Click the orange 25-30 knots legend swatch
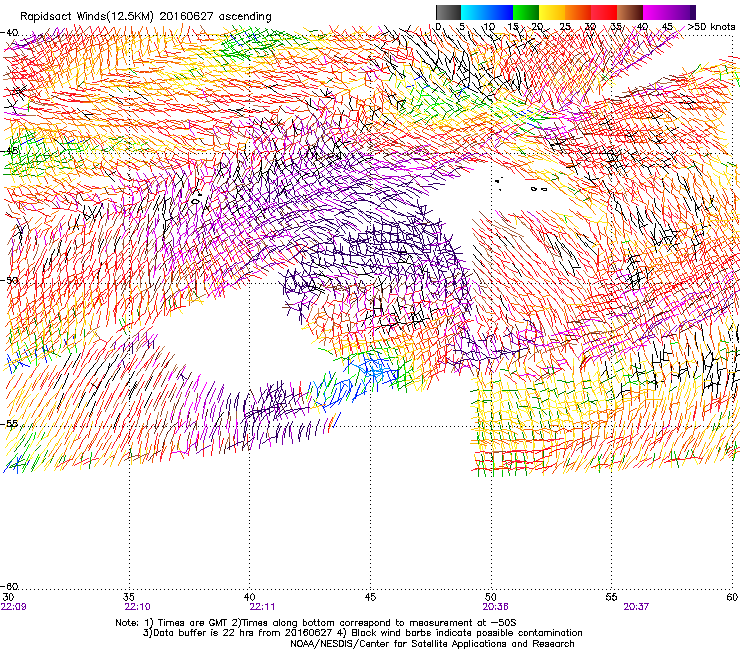740x650 pixels. pyautogui.click(x=578, y=12)
